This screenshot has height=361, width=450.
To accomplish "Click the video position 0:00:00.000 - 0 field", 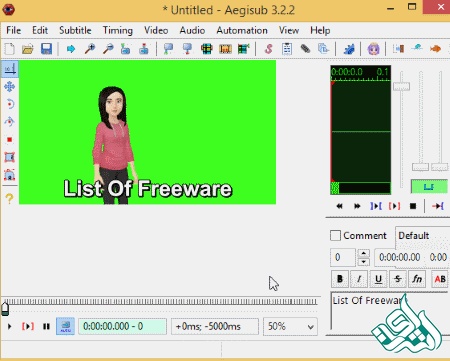I will pyautogui.click(x=122, y=326).
